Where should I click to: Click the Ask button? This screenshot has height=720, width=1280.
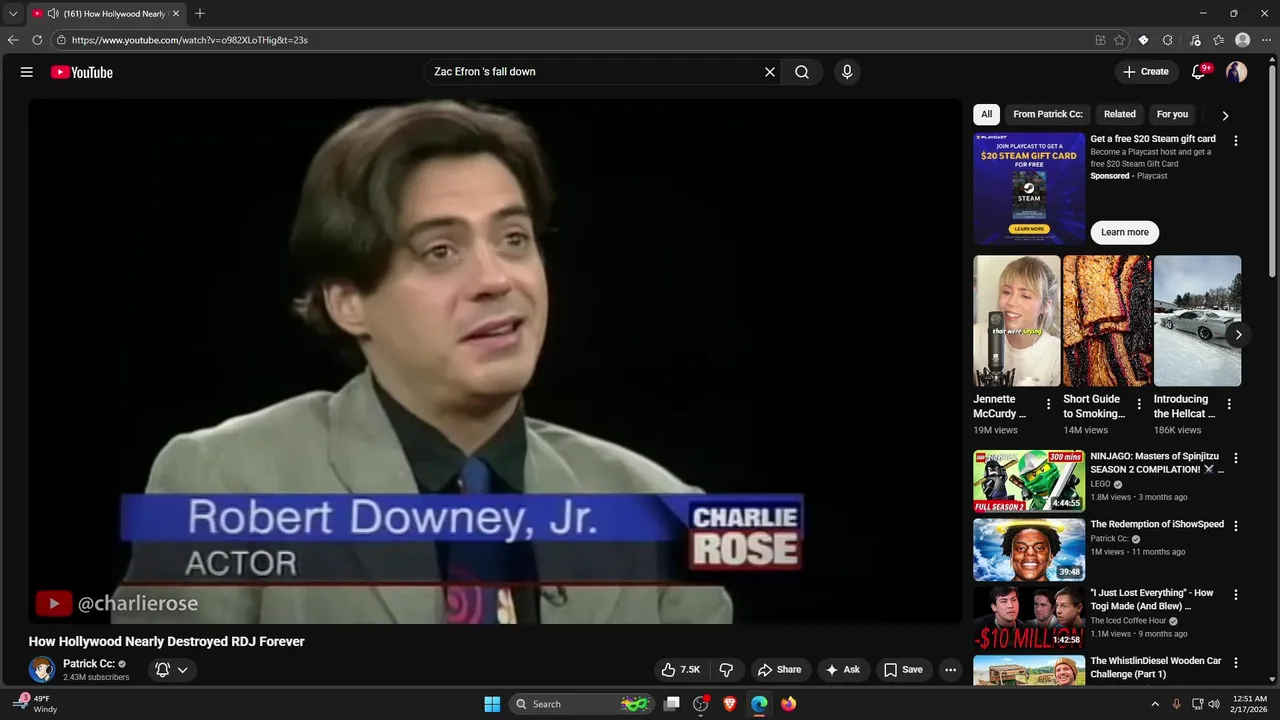point(842,670)
